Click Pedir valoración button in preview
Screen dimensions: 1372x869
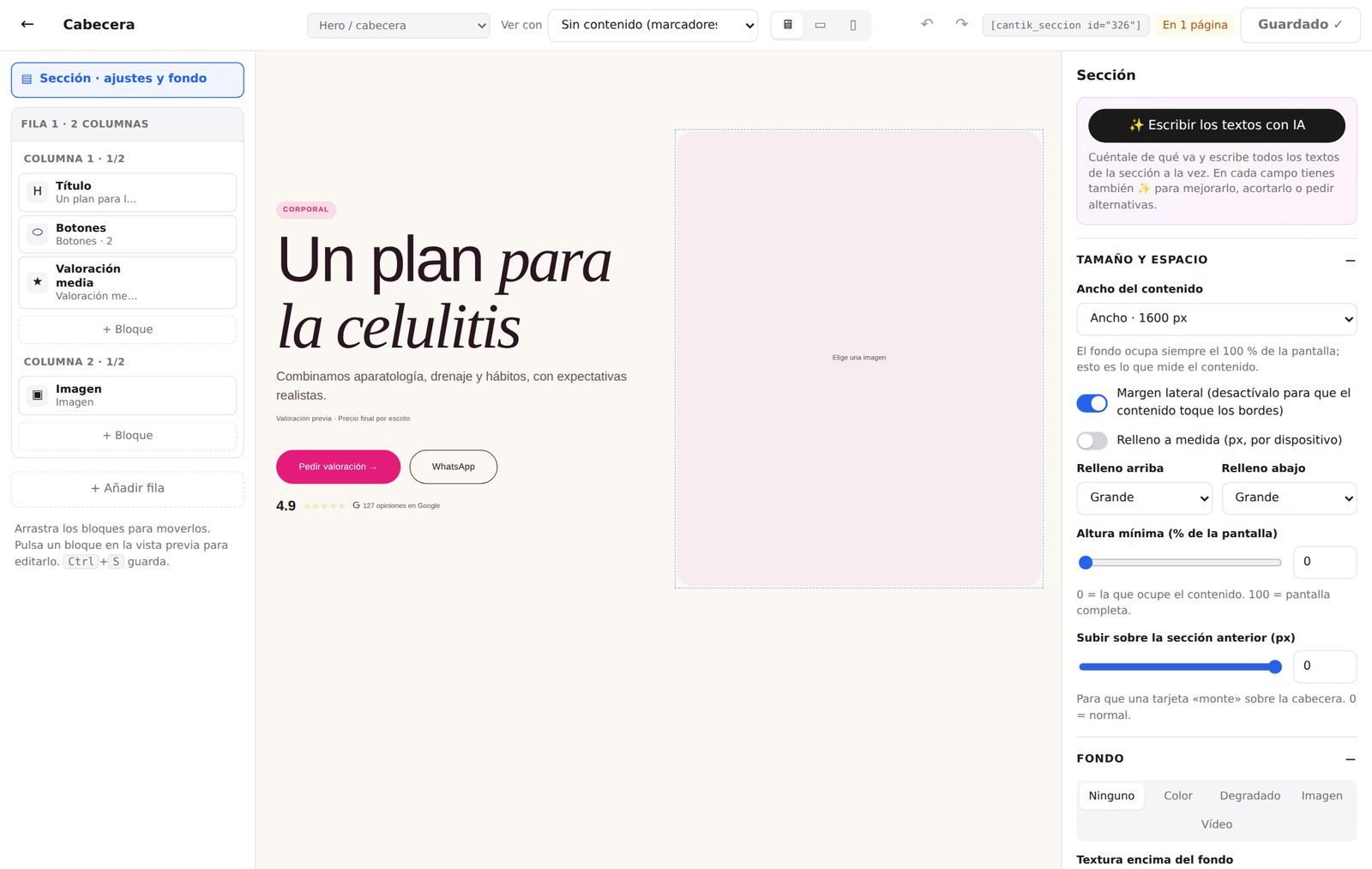338,467
